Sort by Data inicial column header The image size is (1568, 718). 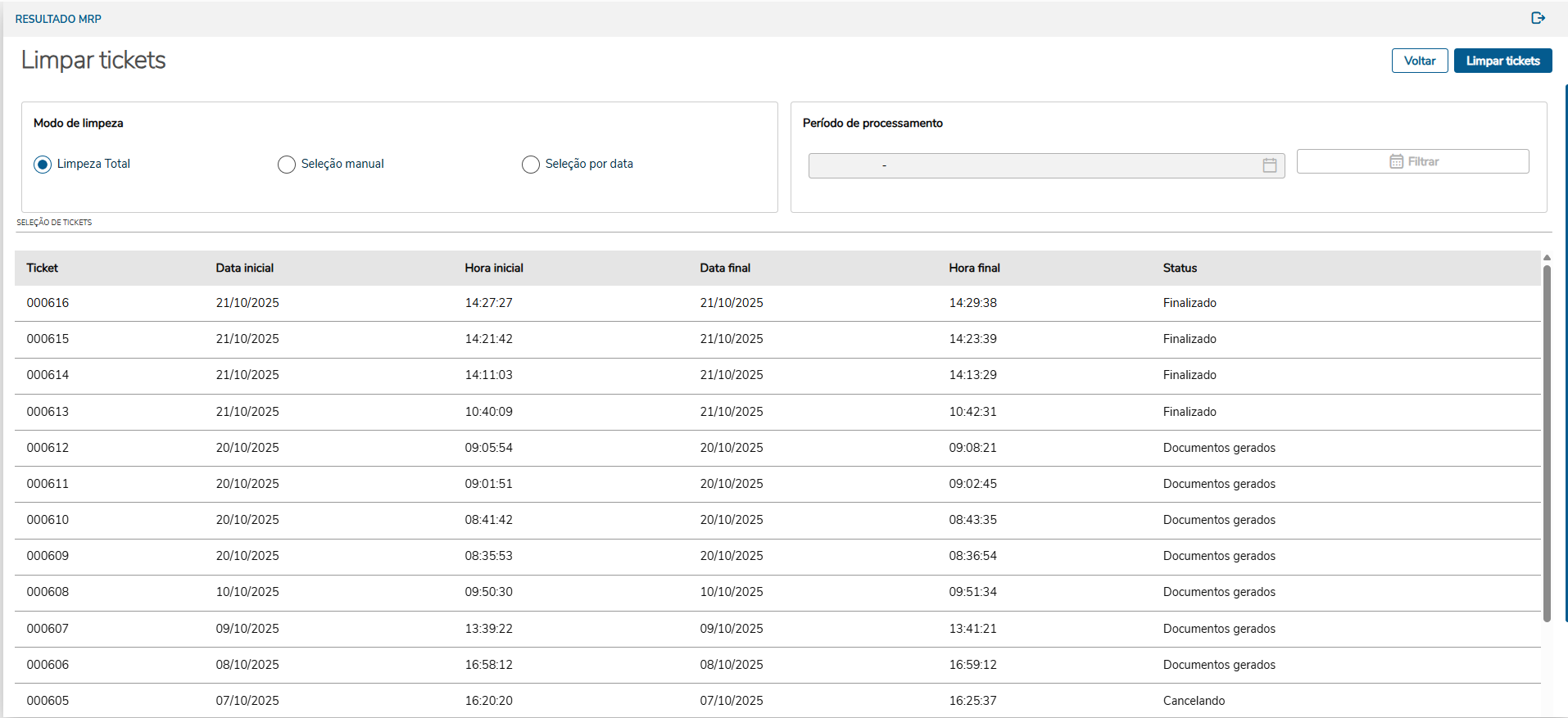point(244,268)
